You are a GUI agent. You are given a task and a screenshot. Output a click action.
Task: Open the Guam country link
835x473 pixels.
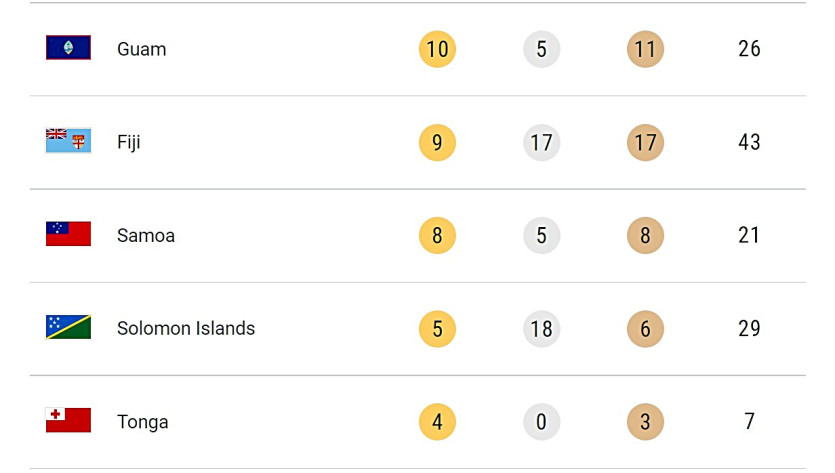142,49
